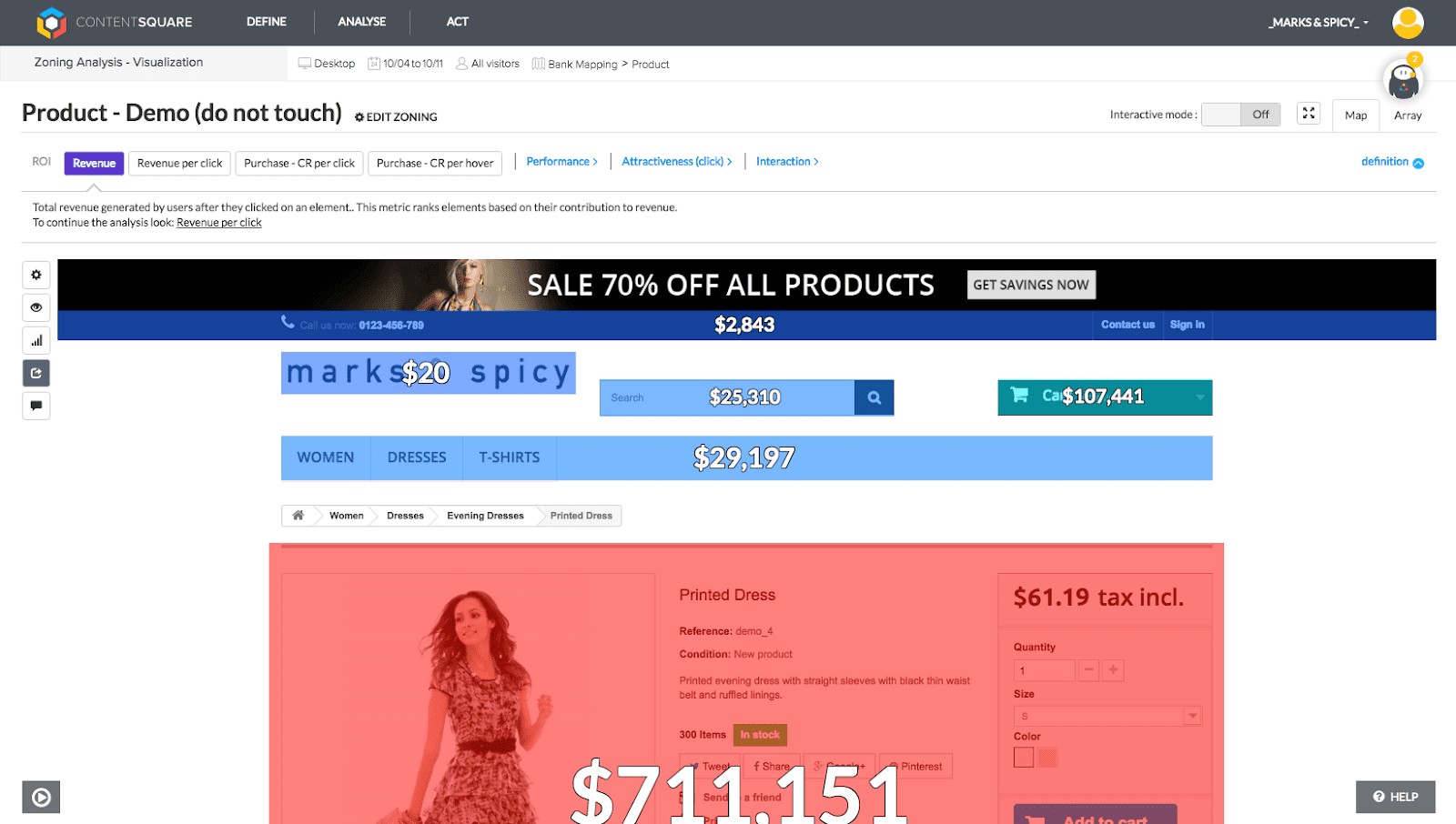Select the Revenue per click metric
Image resolution: width=1456 pixels, height=824 pixels.
click(x=179, y=164)
